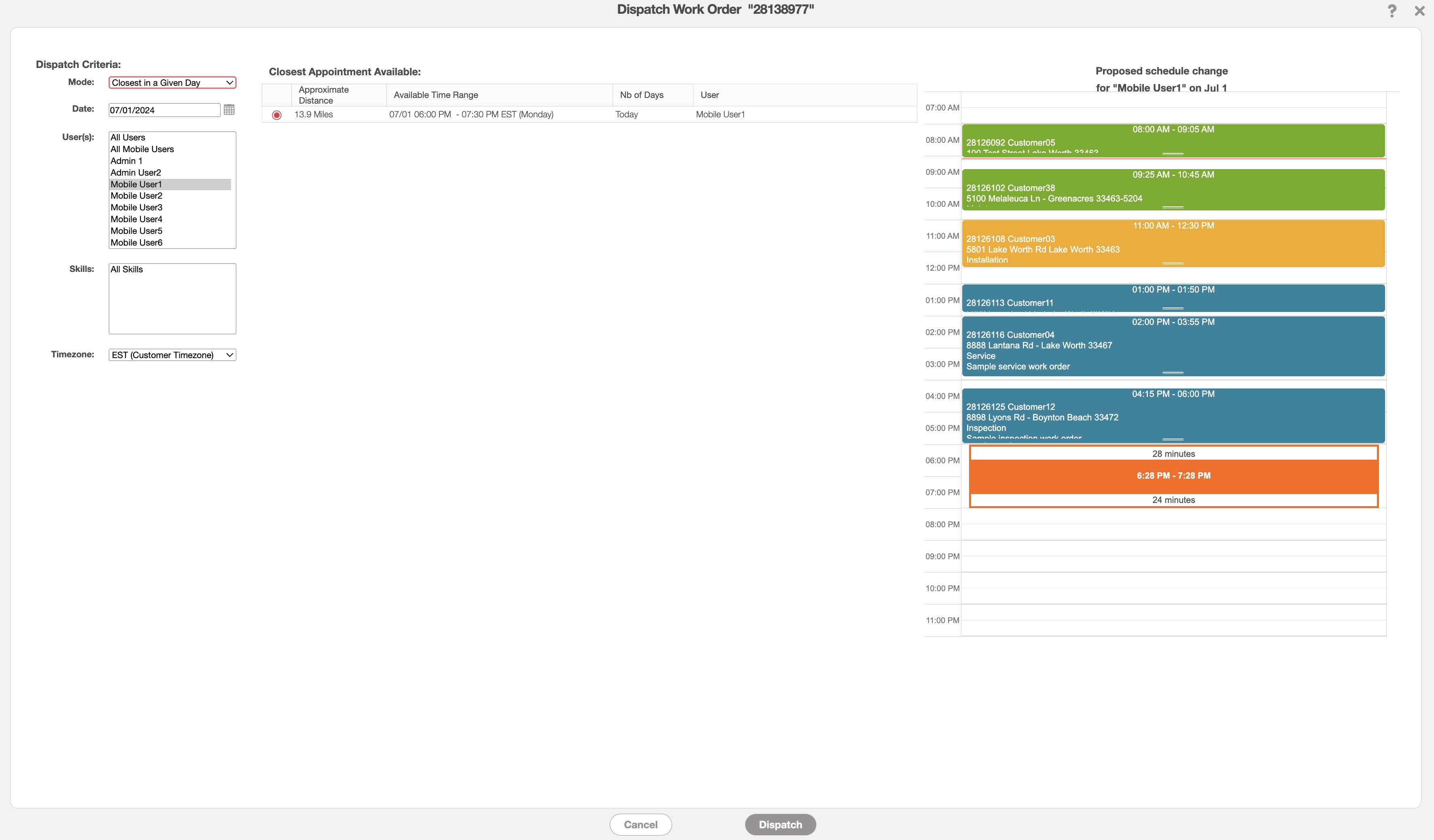The width and height of the screenshot is (1434, 840).
Task: Close the Dispatch Work Order dialog
Action: click(x=1419, y=11)
